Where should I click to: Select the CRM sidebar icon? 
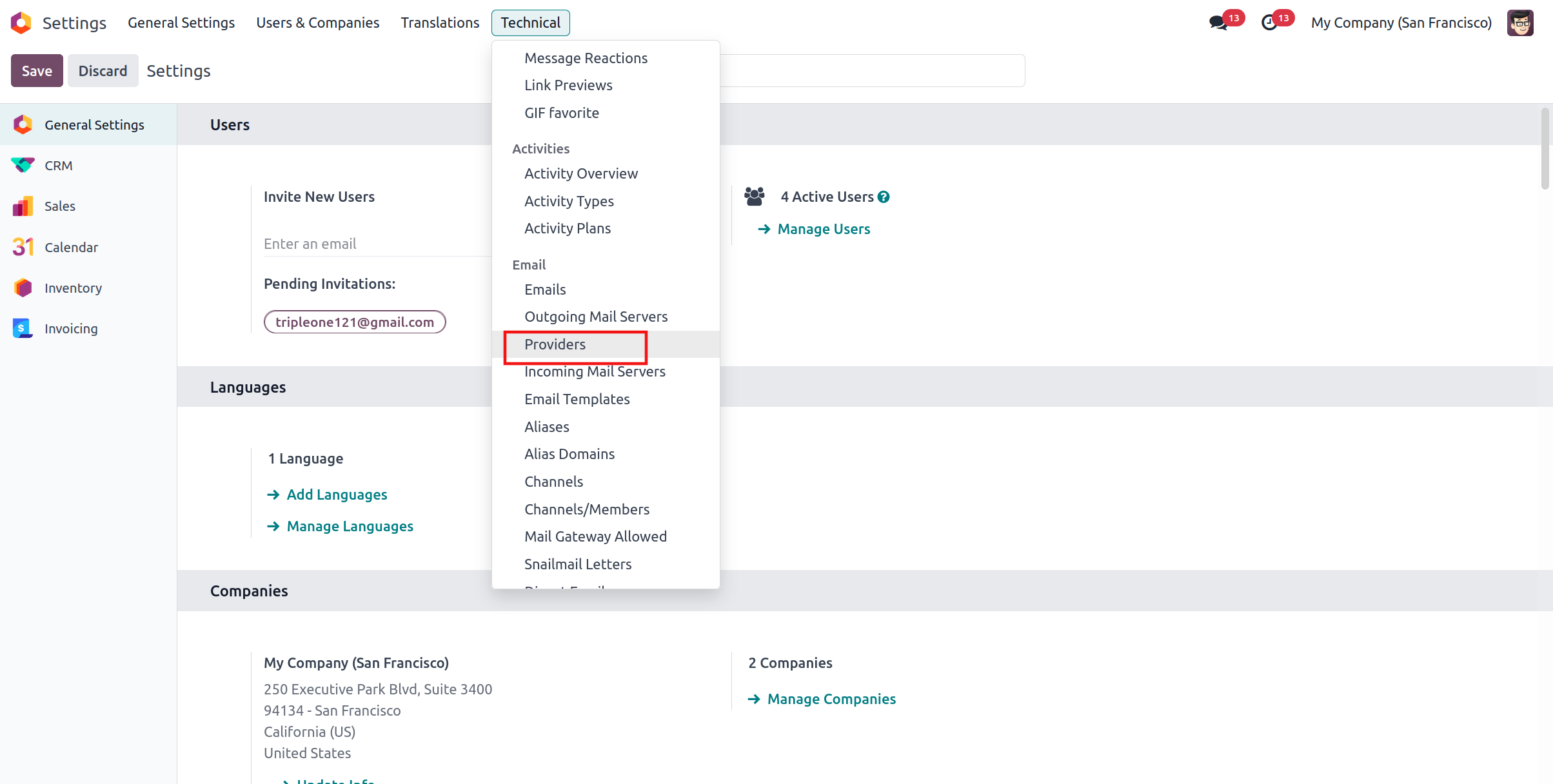(x=23, y=166)
